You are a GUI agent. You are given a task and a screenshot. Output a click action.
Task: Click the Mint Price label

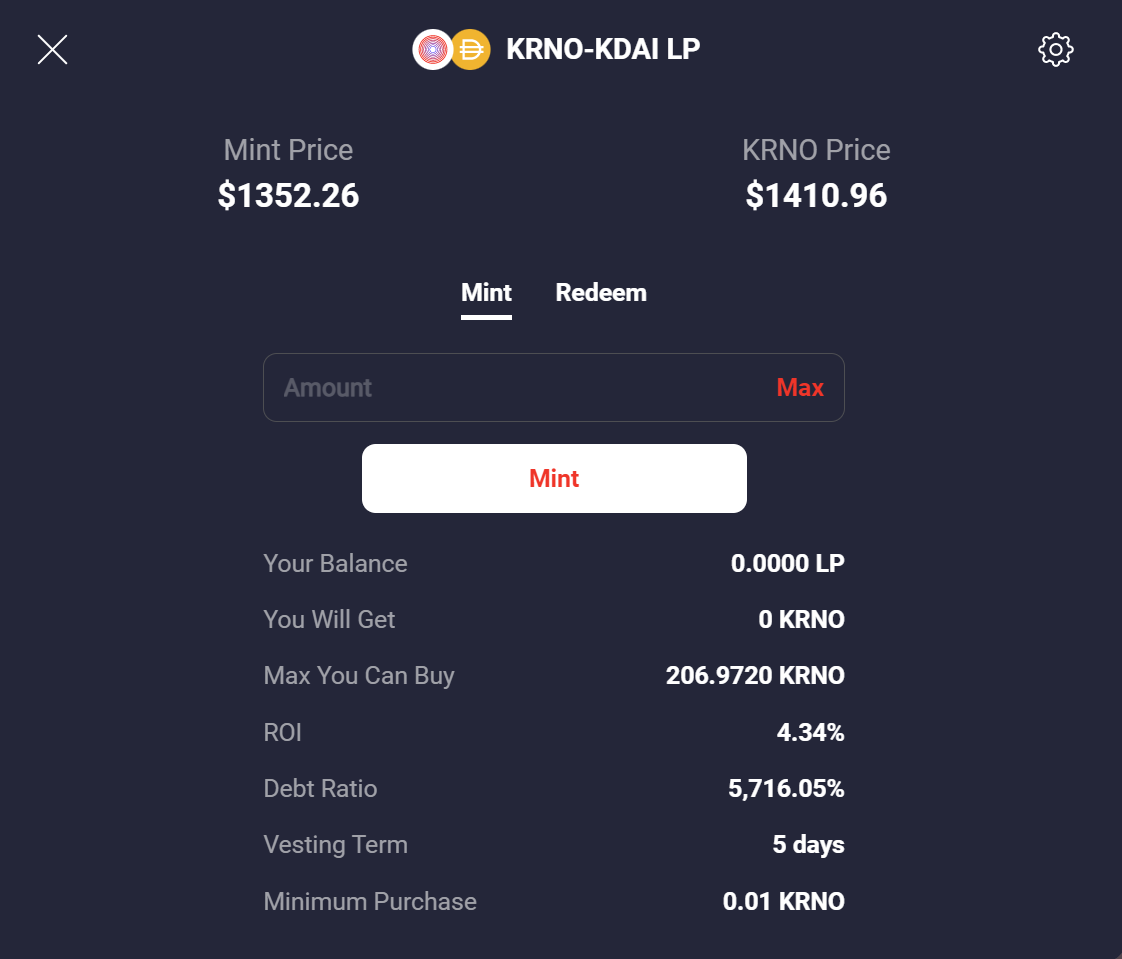pos(288,150)
